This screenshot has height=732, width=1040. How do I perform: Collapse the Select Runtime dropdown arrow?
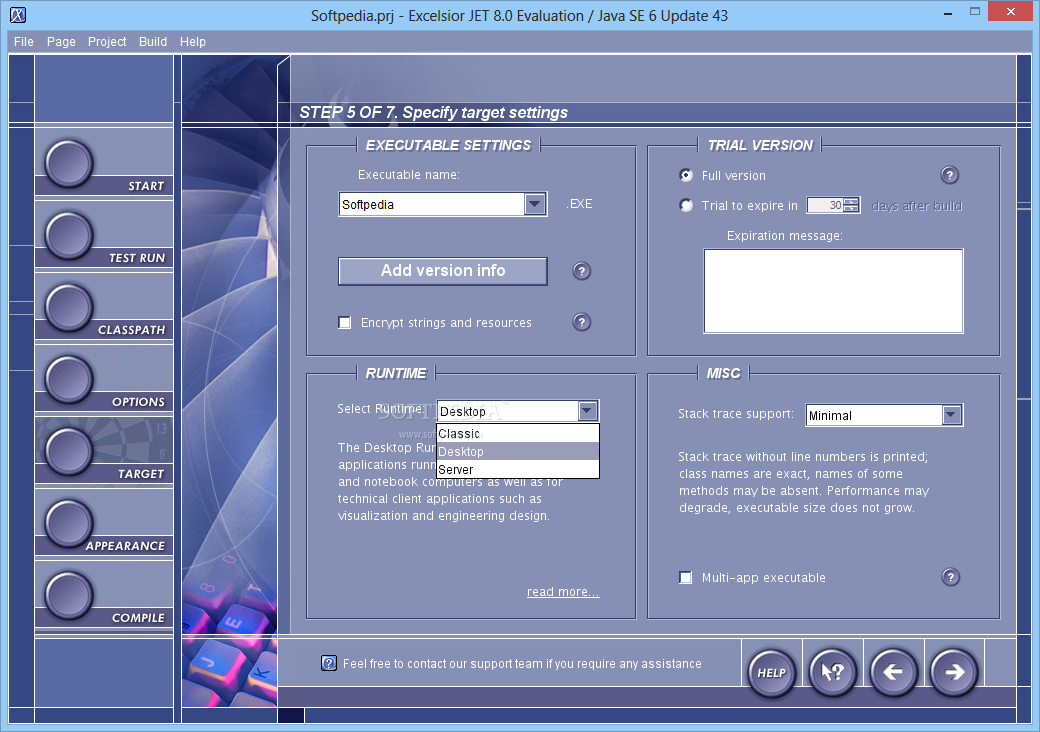tap(587, 411)
